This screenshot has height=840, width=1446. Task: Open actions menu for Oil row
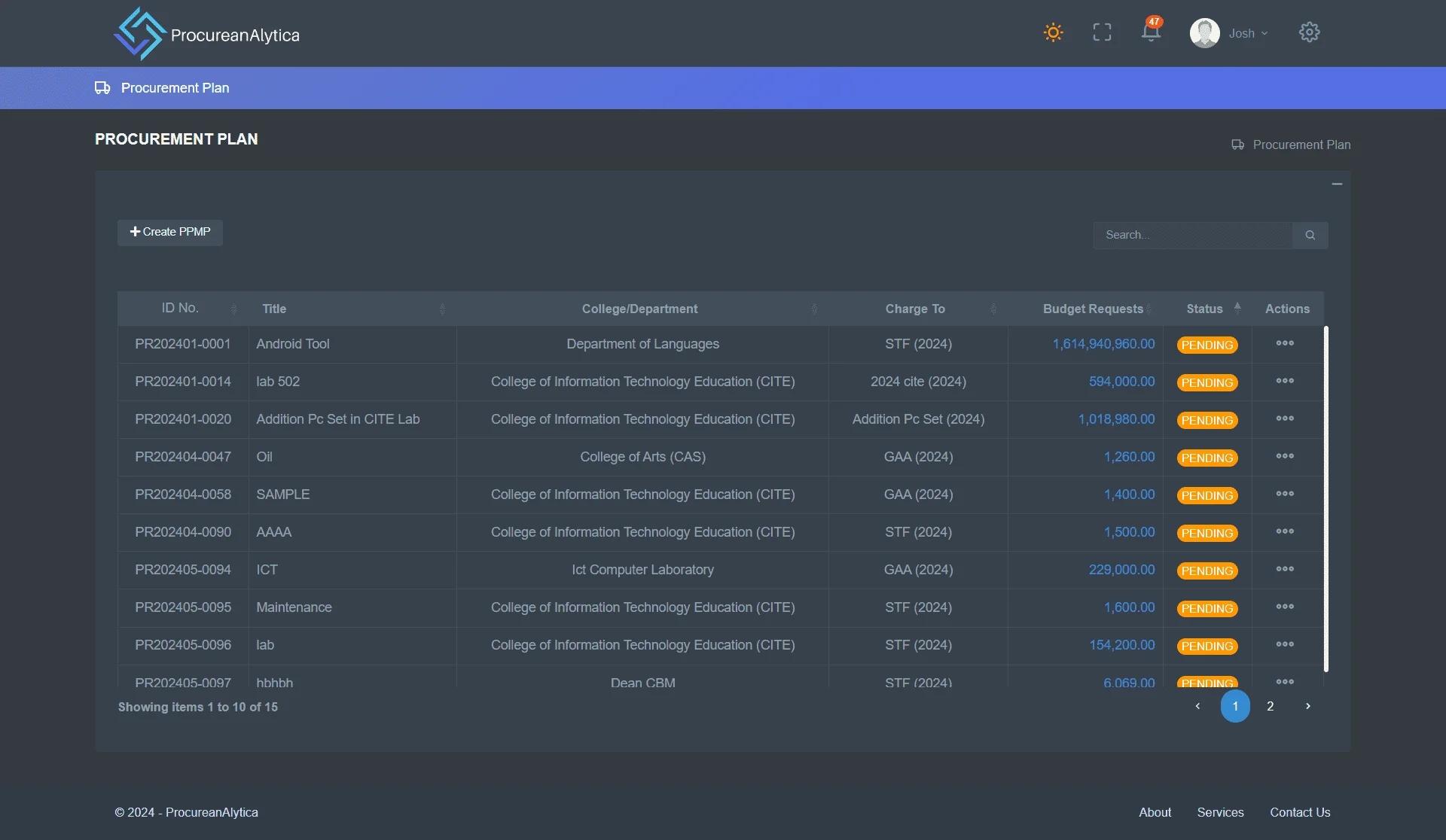pos(1285,456)
